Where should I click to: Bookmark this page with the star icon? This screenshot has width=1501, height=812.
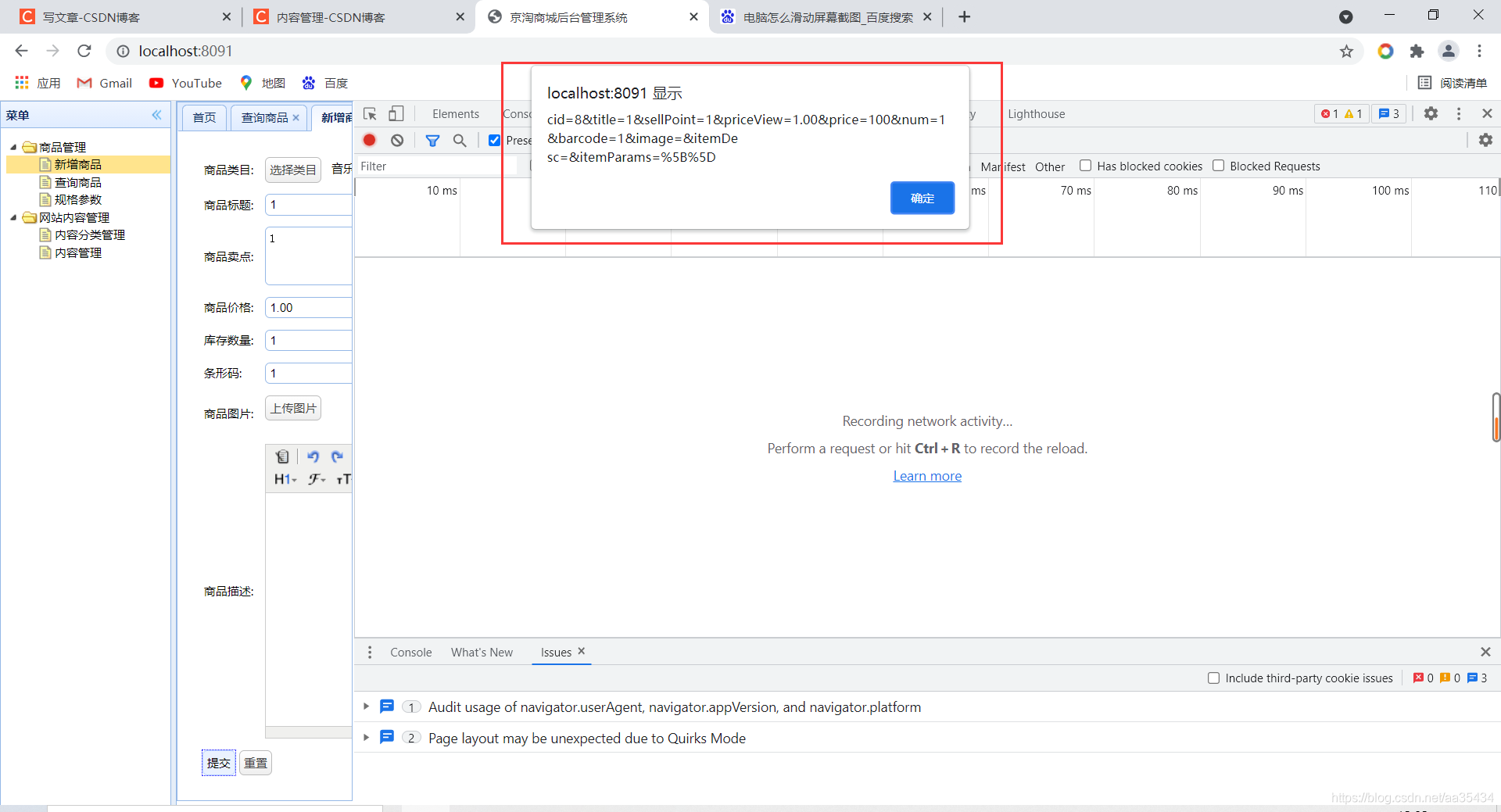(x=1346, y=51)
